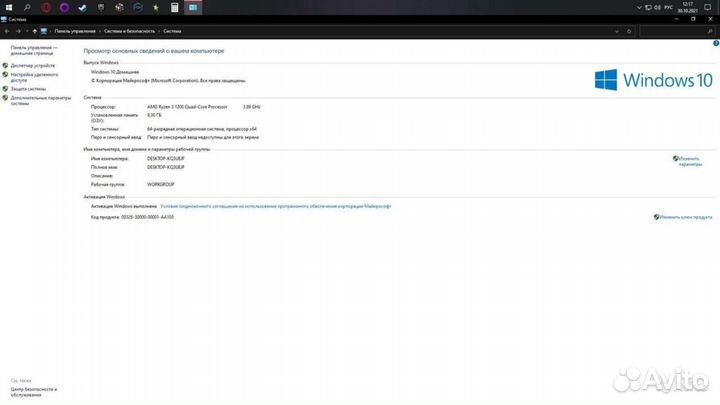Click the 64-разрядная system type text
This screenshot has height=405, width=720.
point(202,129)
